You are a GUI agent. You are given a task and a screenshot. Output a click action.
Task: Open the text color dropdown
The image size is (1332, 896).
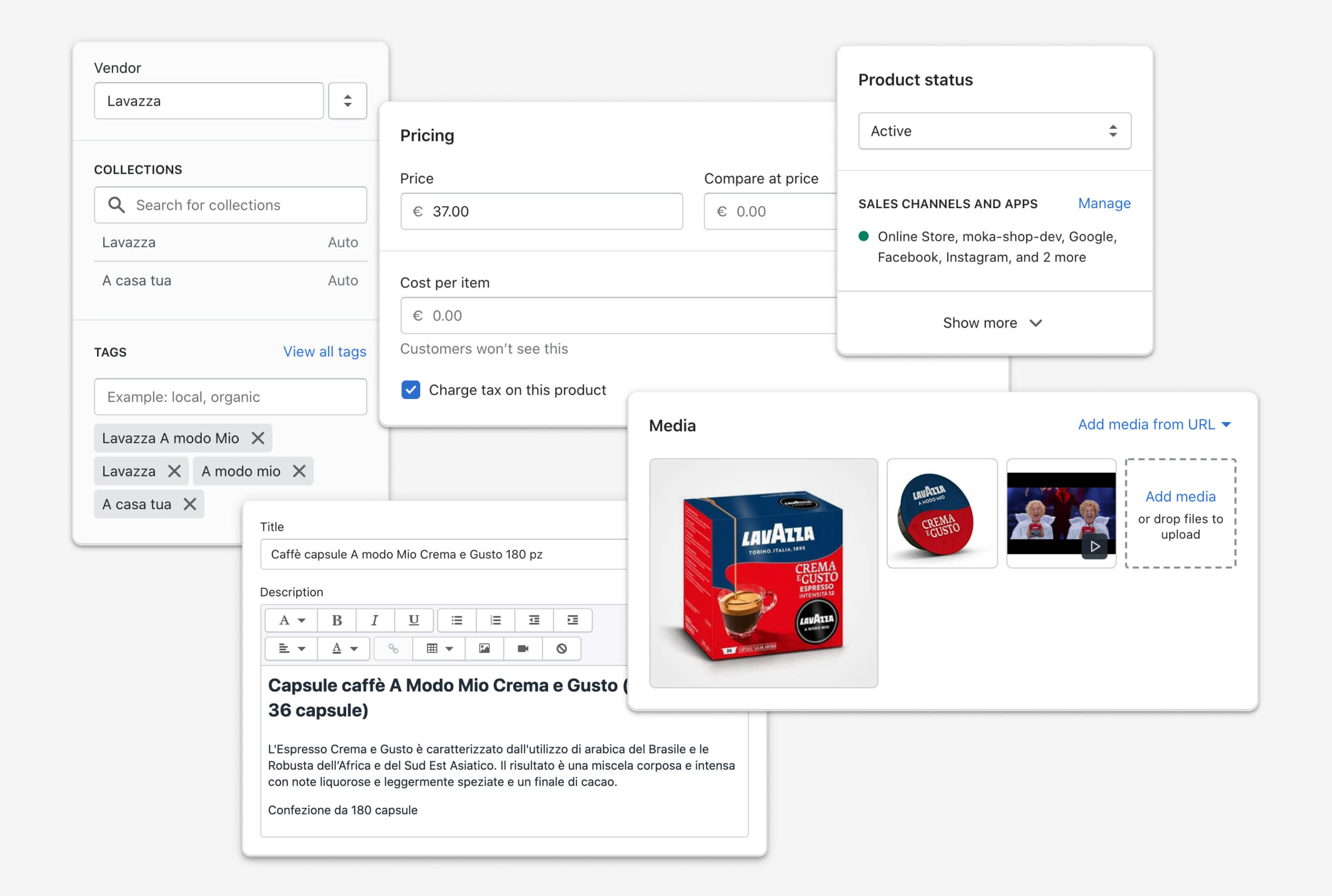[344, 649]
